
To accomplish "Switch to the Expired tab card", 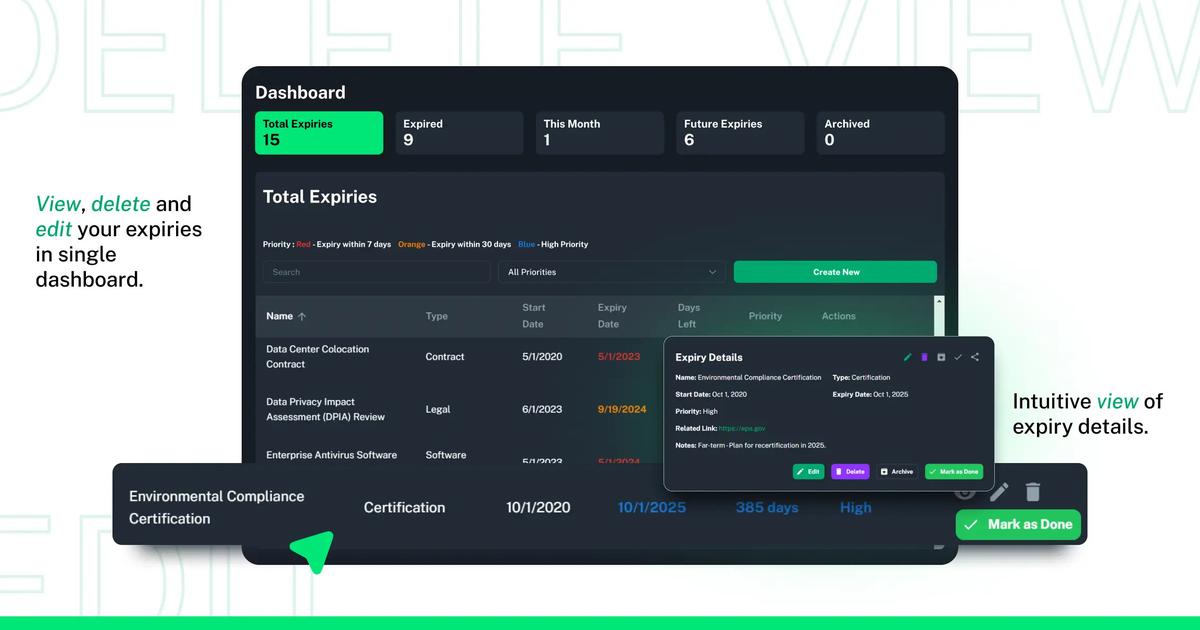I will [x=459, y=133].
